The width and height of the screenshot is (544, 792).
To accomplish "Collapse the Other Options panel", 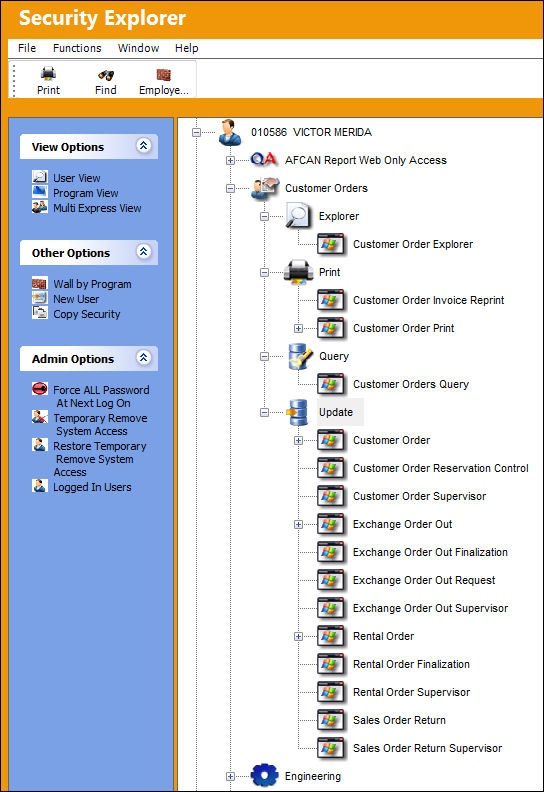I will (143, 252).
